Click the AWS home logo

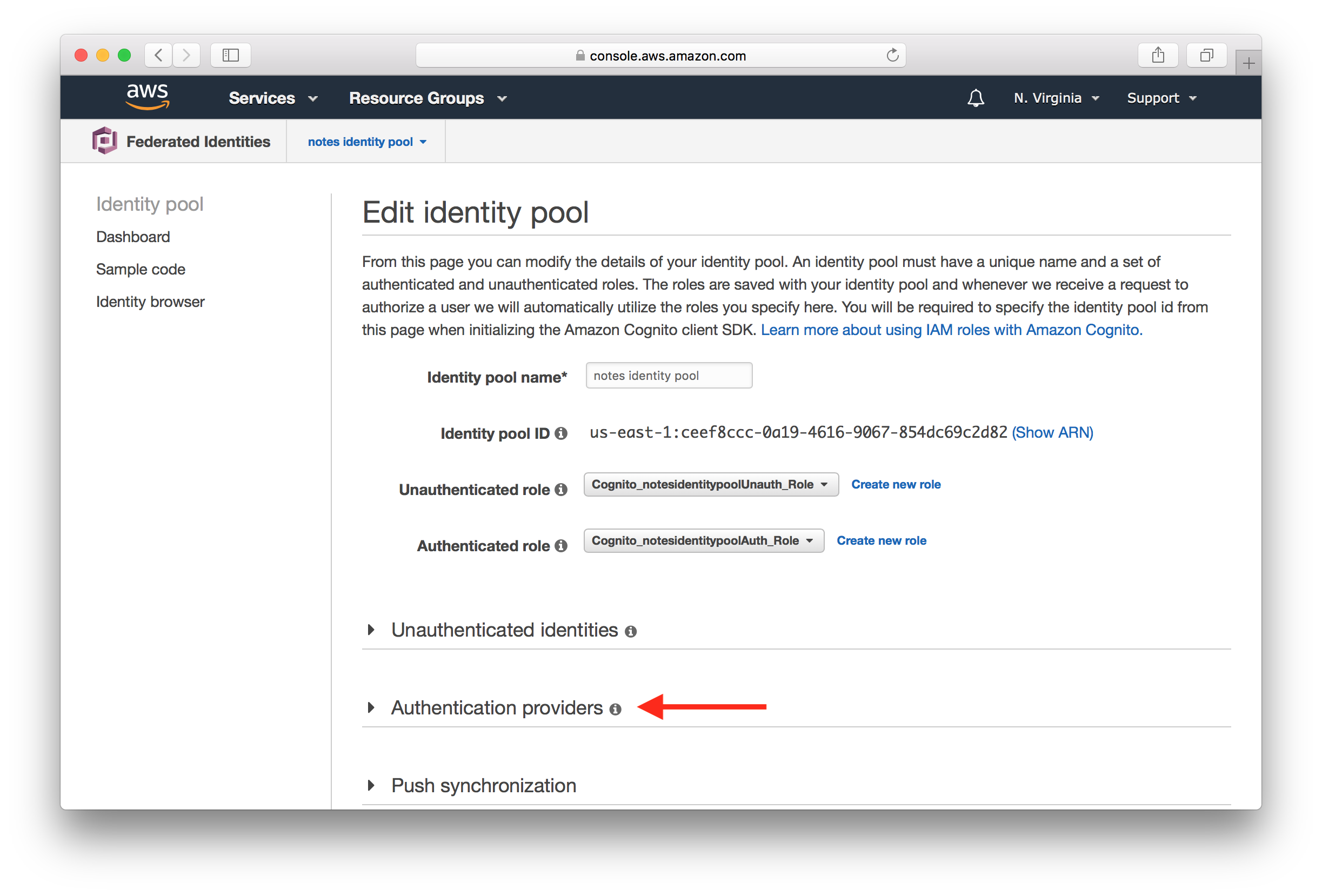(148, 97)
